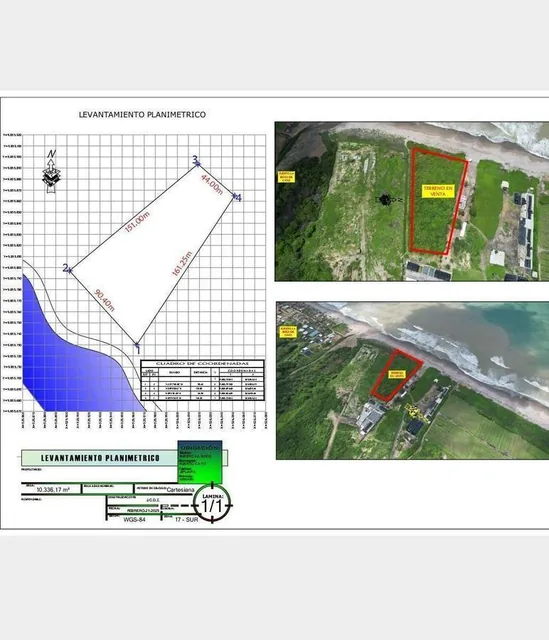Click the '151.00m' side length label
Image resolution: width=549 pixels, height=640 pixels.
pyautogui.click(x=137, y=222)
